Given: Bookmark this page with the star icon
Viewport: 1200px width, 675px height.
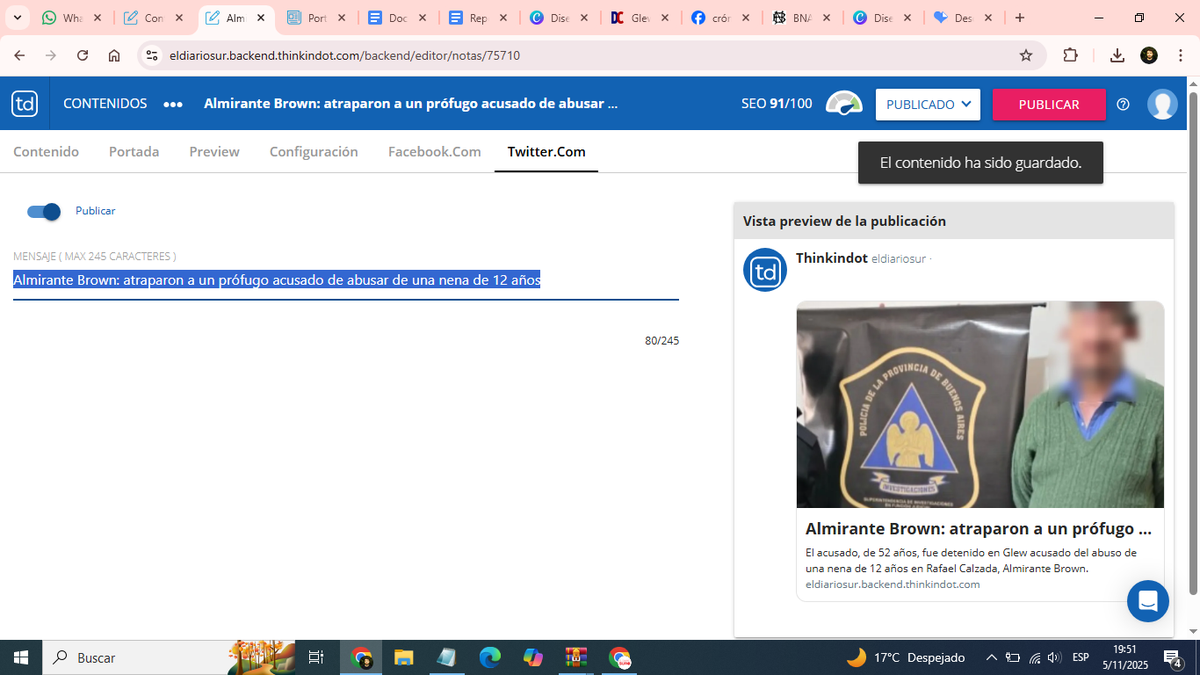Looking at the screenshot, I should [x=1026, y=55].
